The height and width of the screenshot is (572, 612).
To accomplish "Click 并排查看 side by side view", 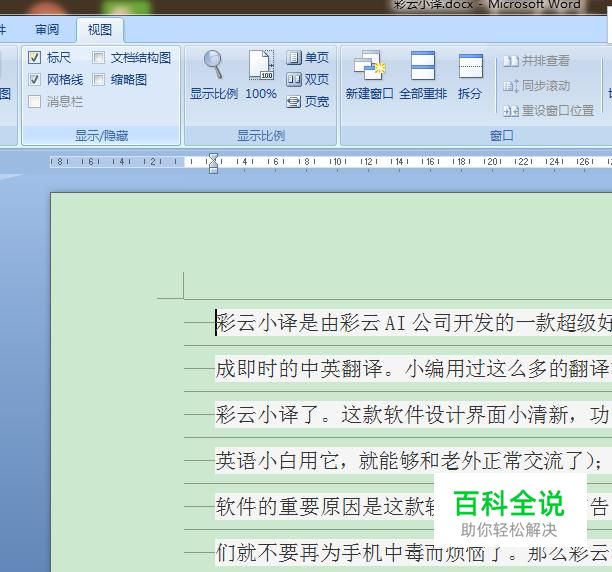I will 536,61.
